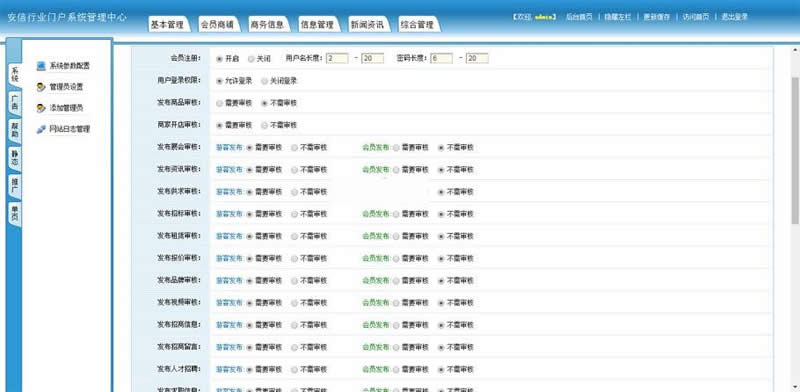The height and width of the screenshot is (392, 800).
Task: Set 游客发布 不需审核 in 发布资讯审核 row
Action: pyautogui.click(x=294, y=169)
